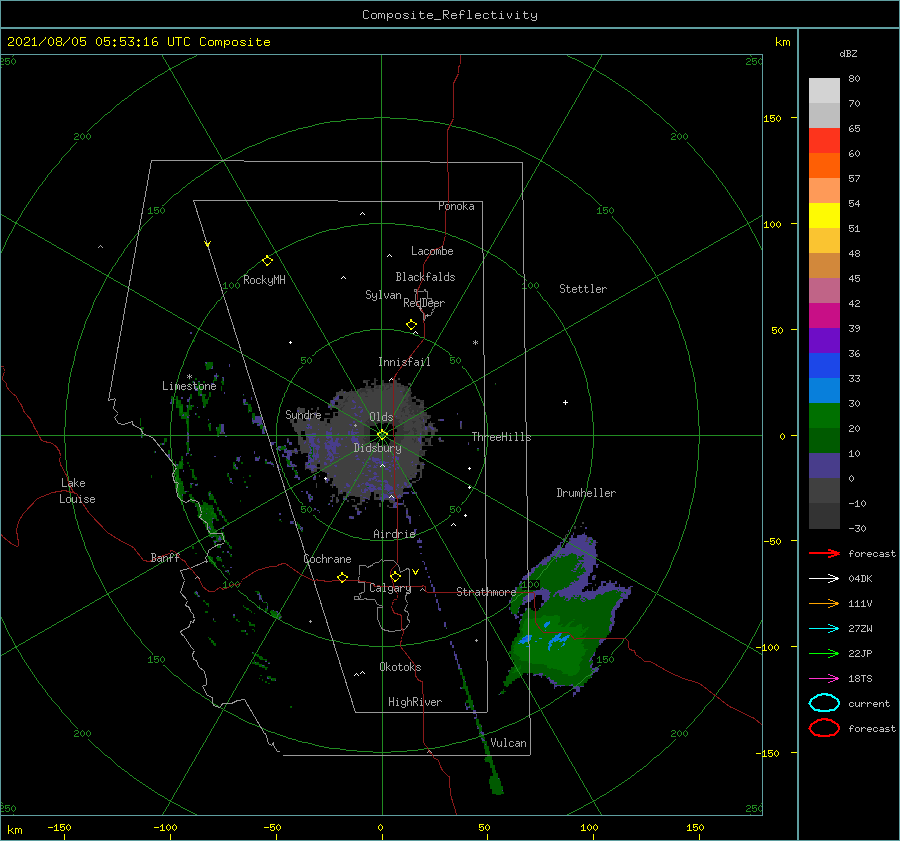Click the asterisk marker east of Innisfail
Image resolution: width=900 pixels, height=841 pixels.
tap(475, 343)
